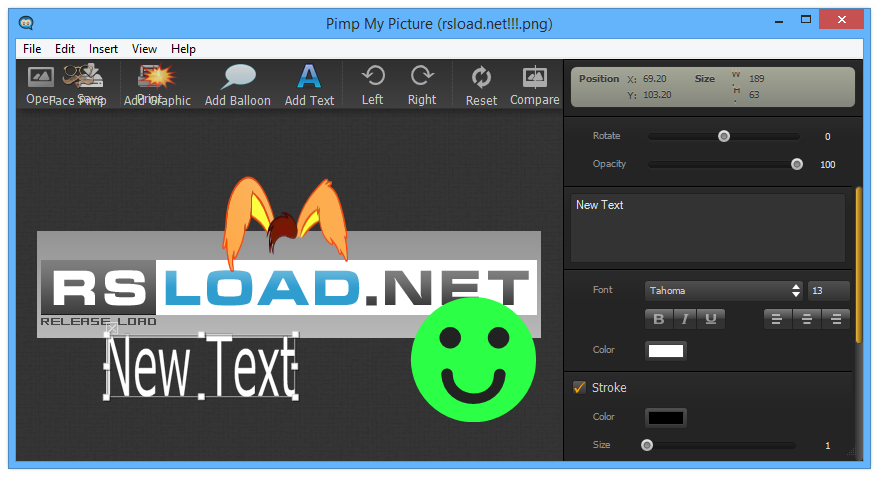The height and width of the screenshot is (488, 890).
Task: Rotate the picture Left
Action: click(373, 86)
